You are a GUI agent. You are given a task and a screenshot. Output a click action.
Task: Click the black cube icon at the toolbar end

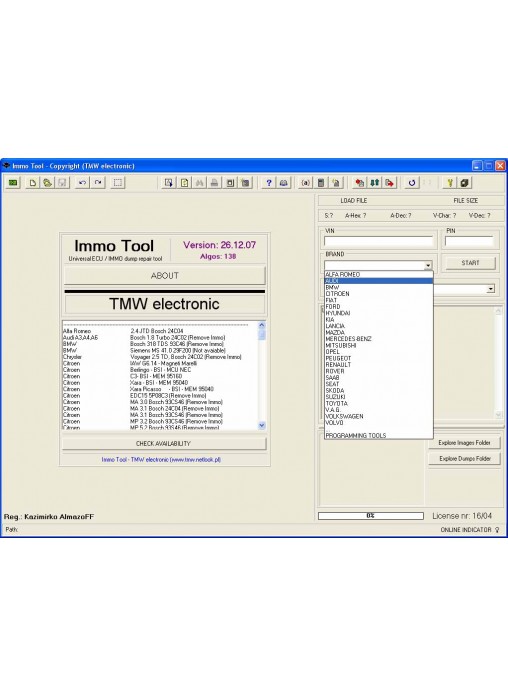[x=464, y=182]
